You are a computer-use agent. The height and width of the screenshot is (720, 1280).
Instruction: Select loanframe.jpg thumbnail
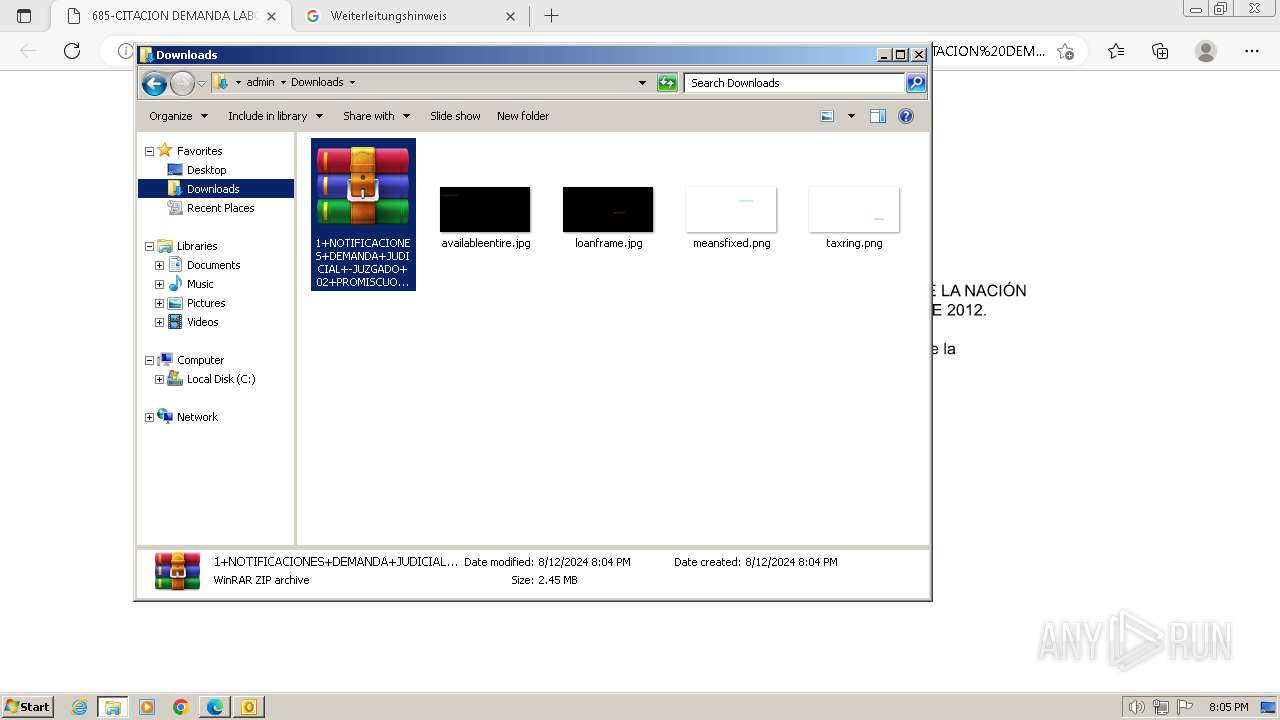(608, 209)
